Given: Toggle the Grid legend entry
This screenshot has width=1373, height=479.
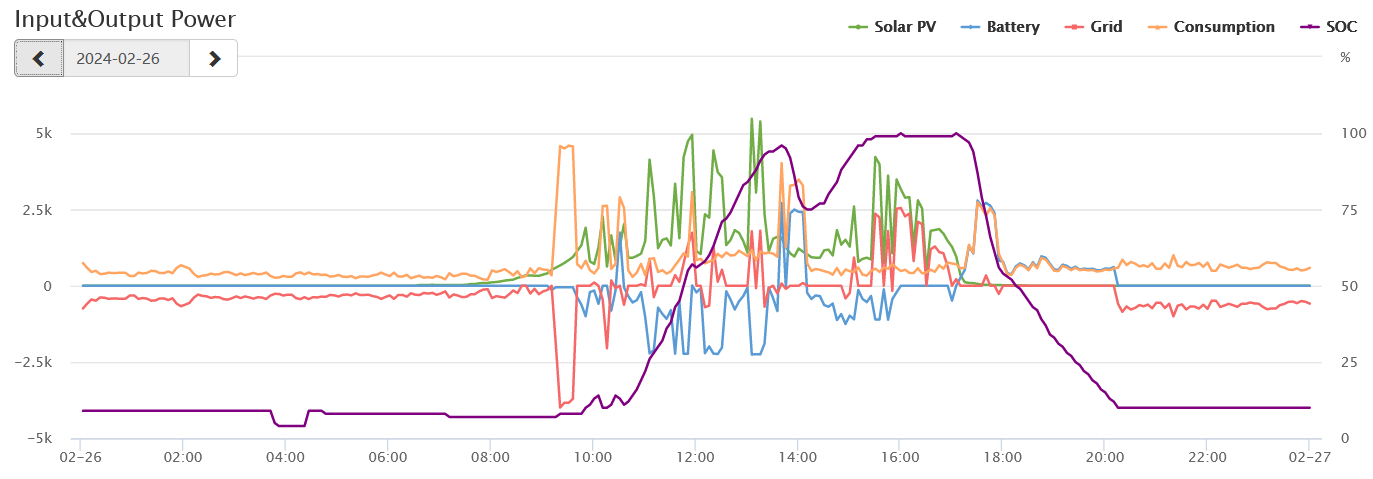Looking at the screenshot, I should click(1107, 27).
